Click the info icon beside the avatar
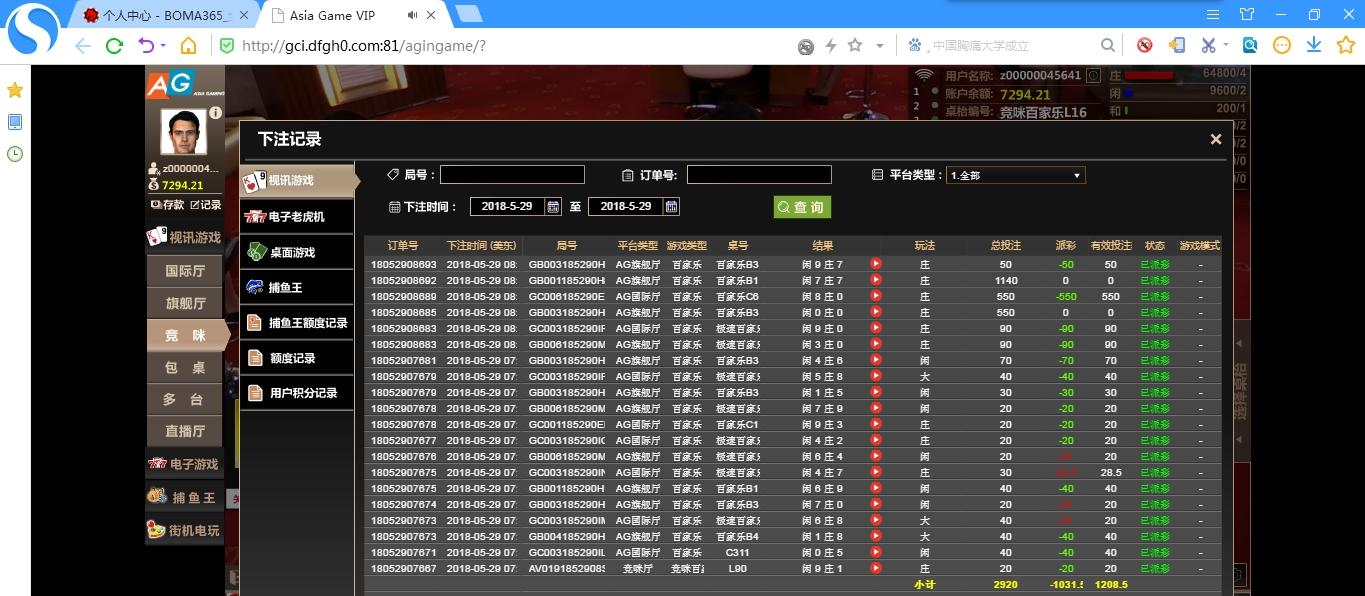 [x=215, y=113]
